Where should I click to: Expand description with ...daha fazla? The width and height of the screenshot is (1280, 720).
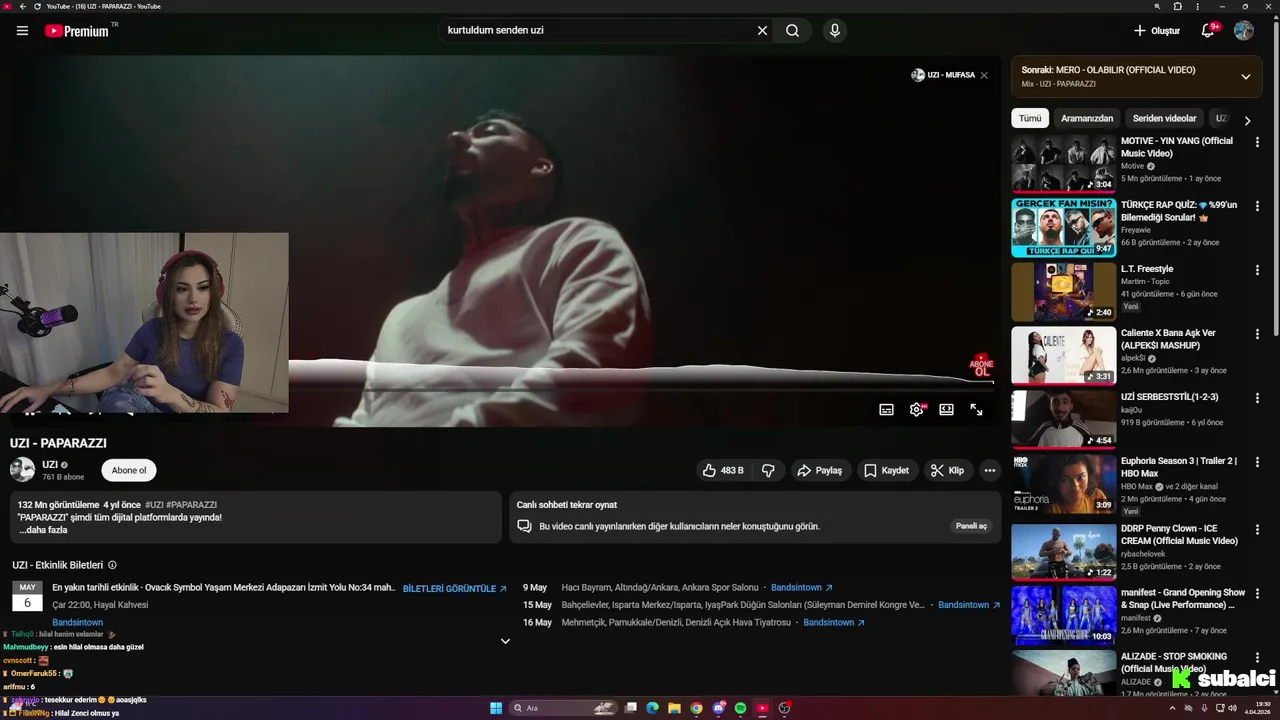pos(43,530)
